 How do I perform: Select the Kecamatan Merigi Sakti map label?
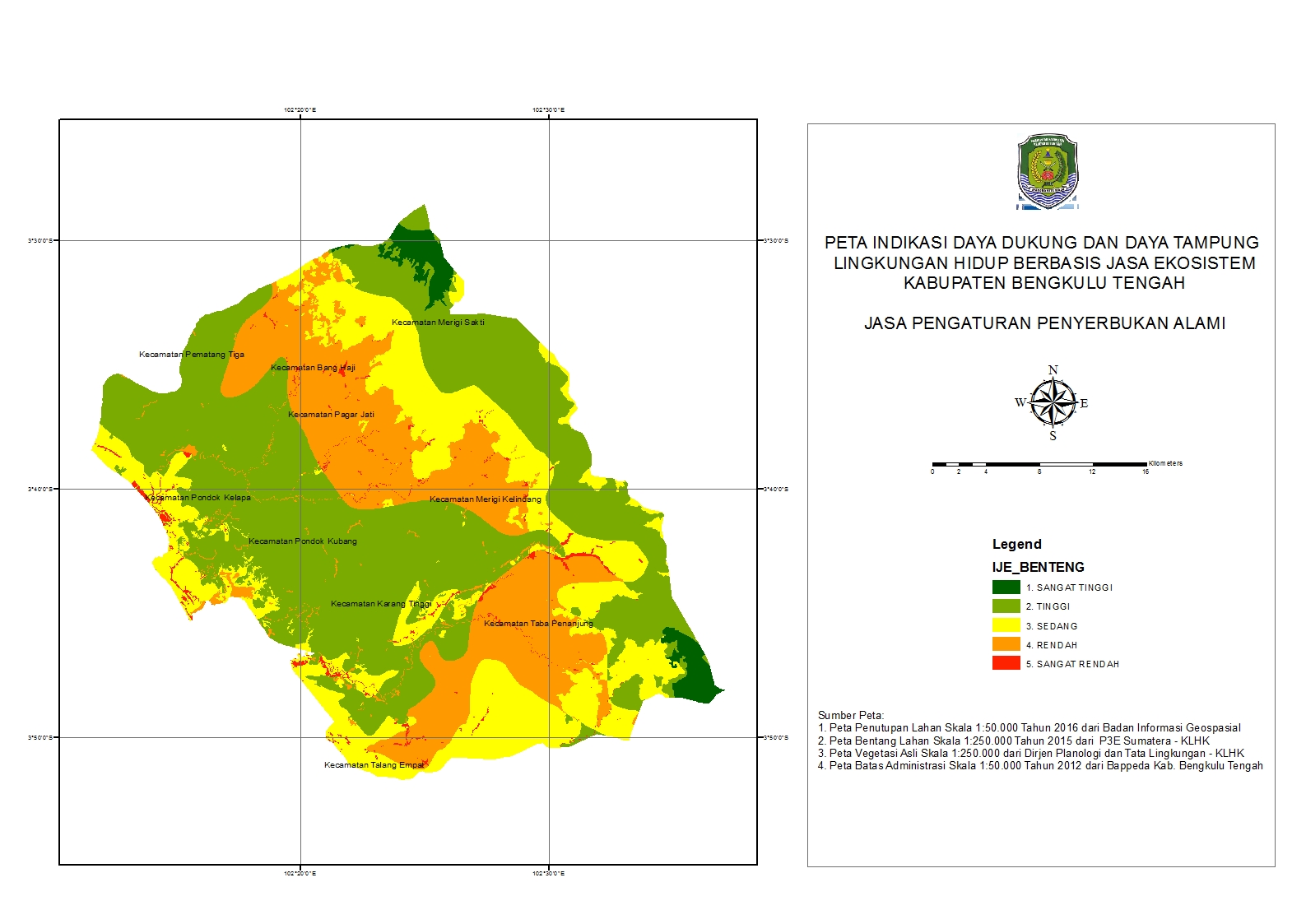[438, 323]
